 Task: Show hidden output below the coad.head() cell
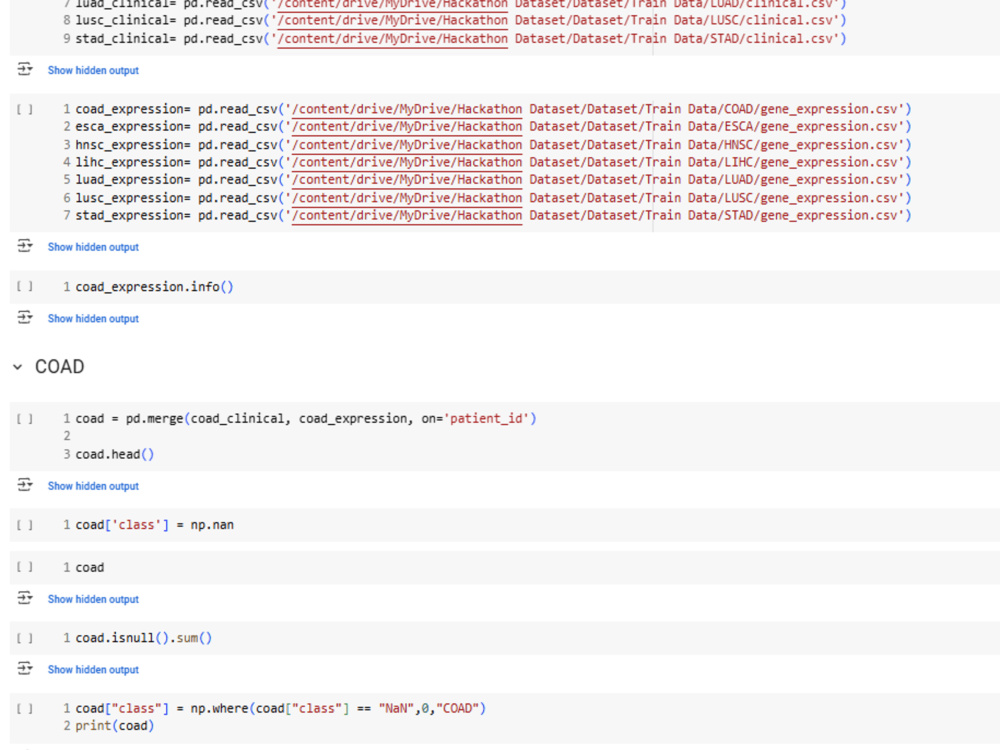tap(93, 486)
